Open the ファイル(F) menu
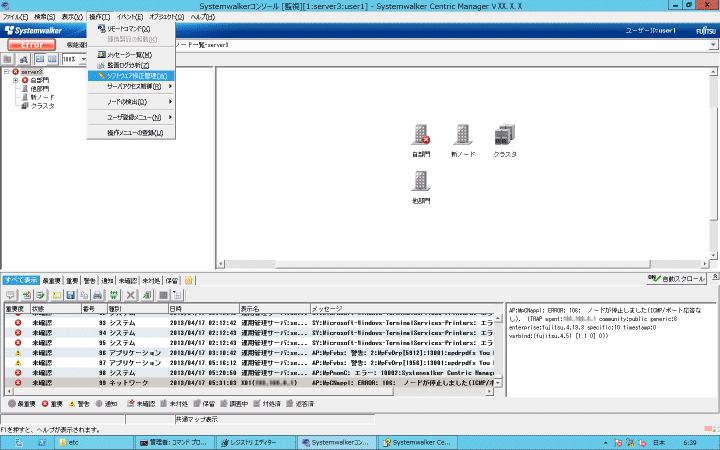 (x=15, y=17)
